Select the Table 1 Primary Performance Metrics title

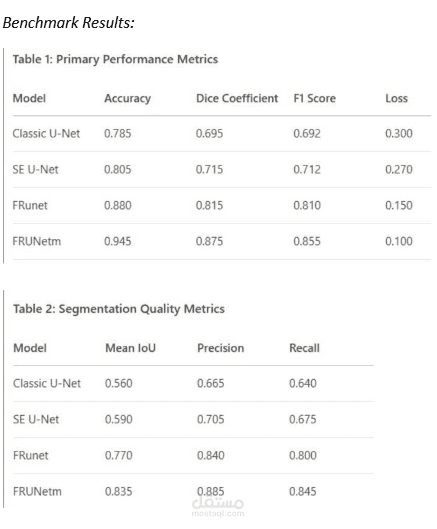tap(115, 59)
